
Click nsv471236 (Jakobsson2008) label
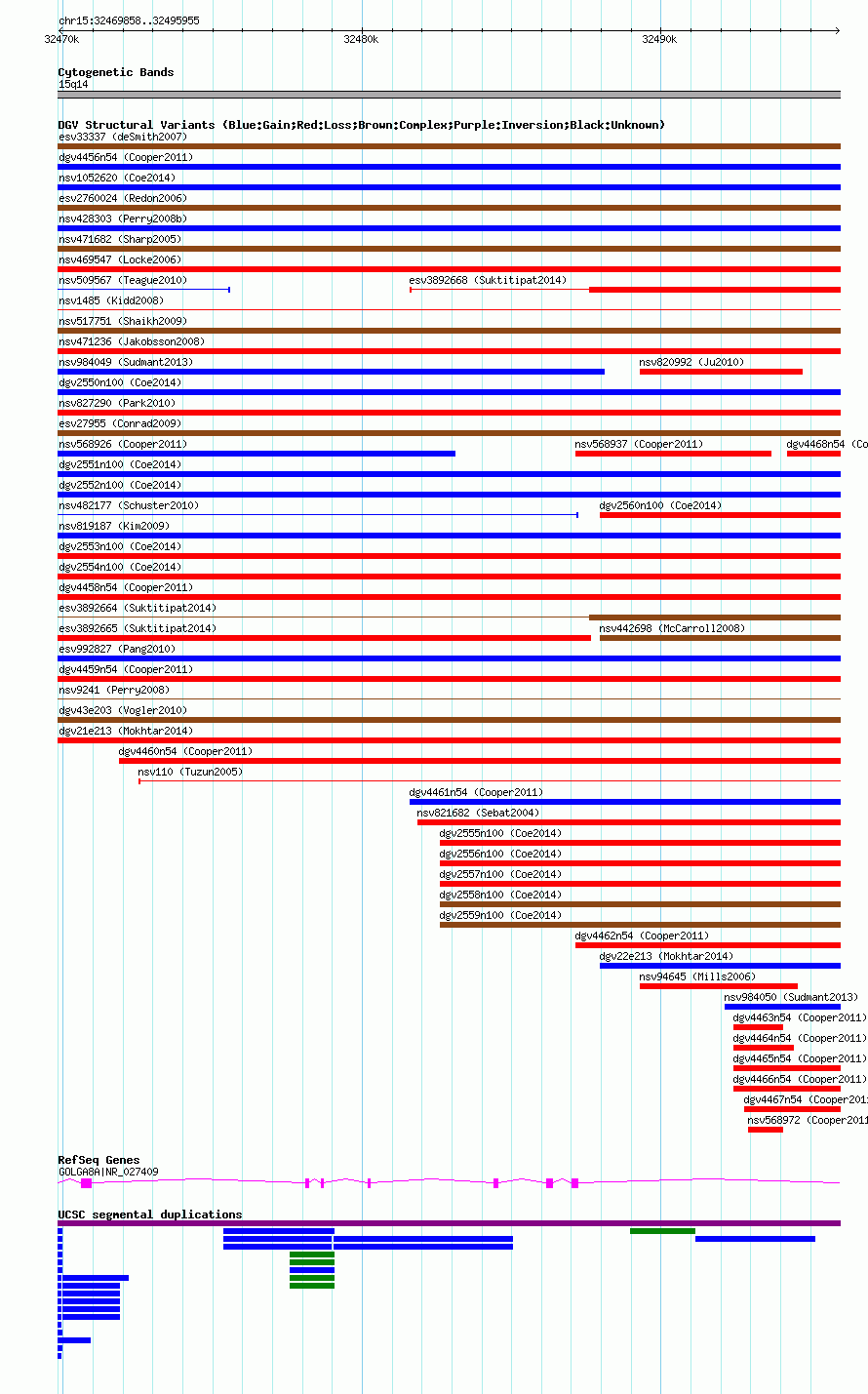coord(132,342)
